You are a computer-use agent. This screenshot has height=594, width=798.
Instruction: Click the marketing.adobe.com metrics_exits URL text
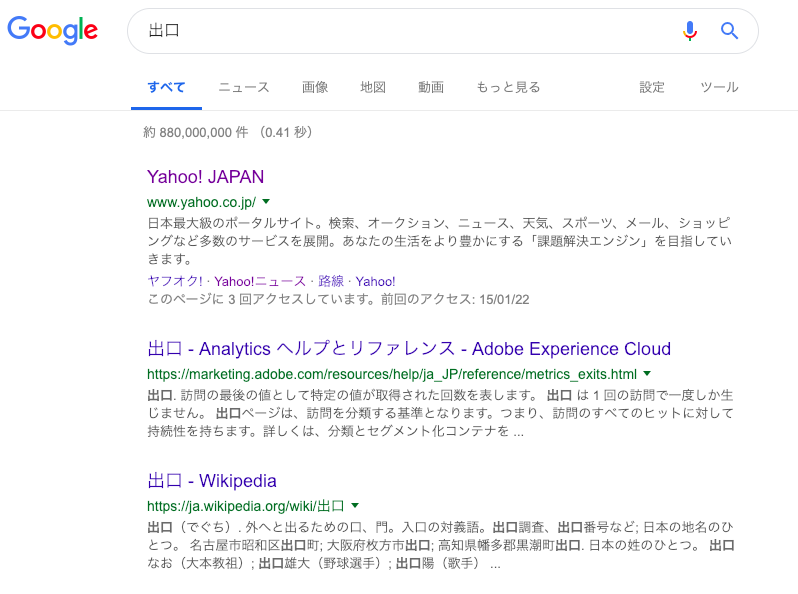pyautogui.click(x=392, y=374)
